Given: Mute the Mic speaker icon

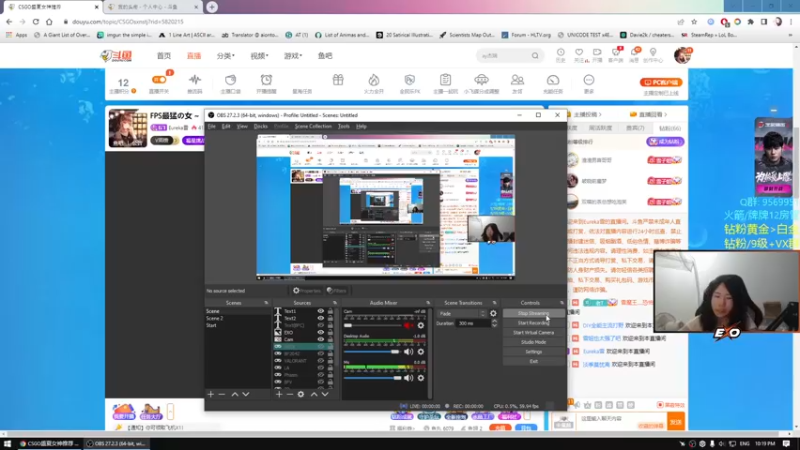Looking at the screenshot, I should click(x=408, y=378).
